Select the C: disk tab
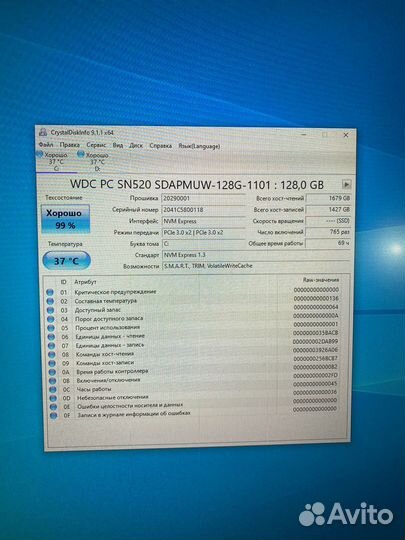405x540 pixels. [x=55, y=162]
